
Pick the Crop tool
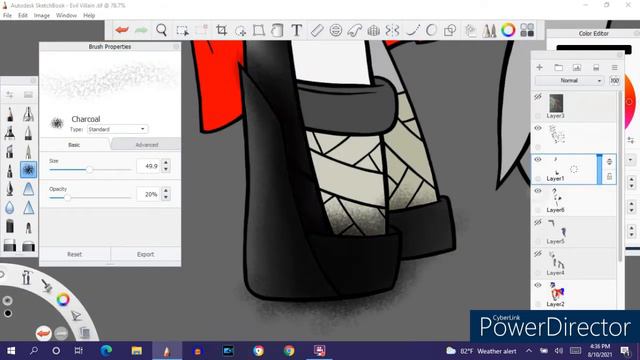point(221,30)
